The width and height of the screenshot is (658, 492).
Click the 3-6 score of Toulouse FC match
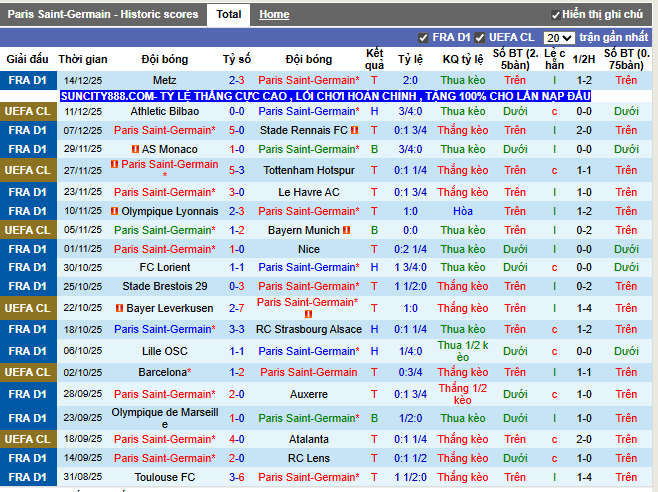point(237,477)
